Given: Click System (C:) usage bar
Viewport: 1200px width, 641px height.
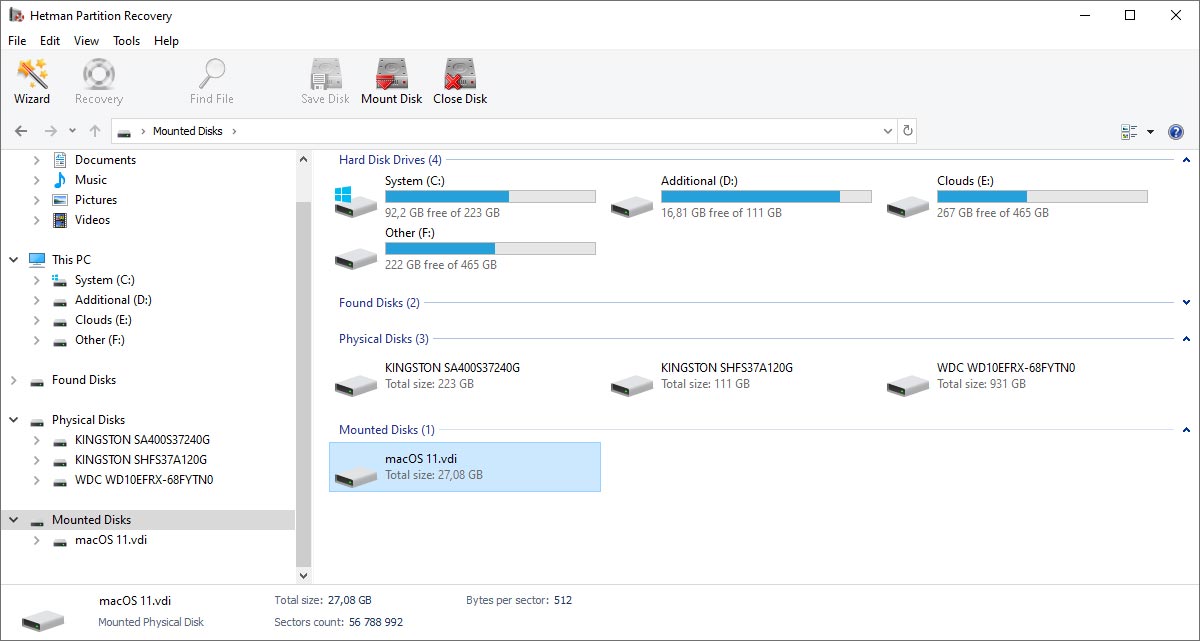Looking at the screenshot, I should (490, 197).
